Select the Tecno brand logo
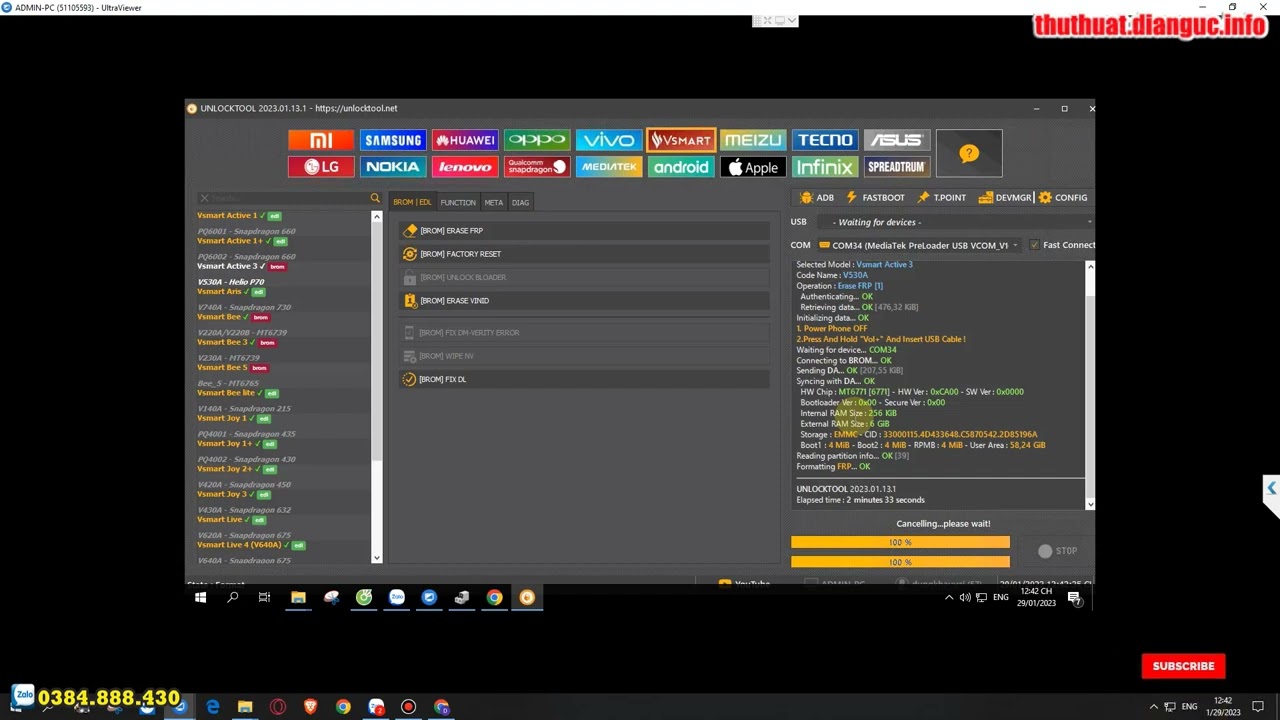The width and height of the screenshot is (1280, 720). pyautogui.click(x=825, y=140)
